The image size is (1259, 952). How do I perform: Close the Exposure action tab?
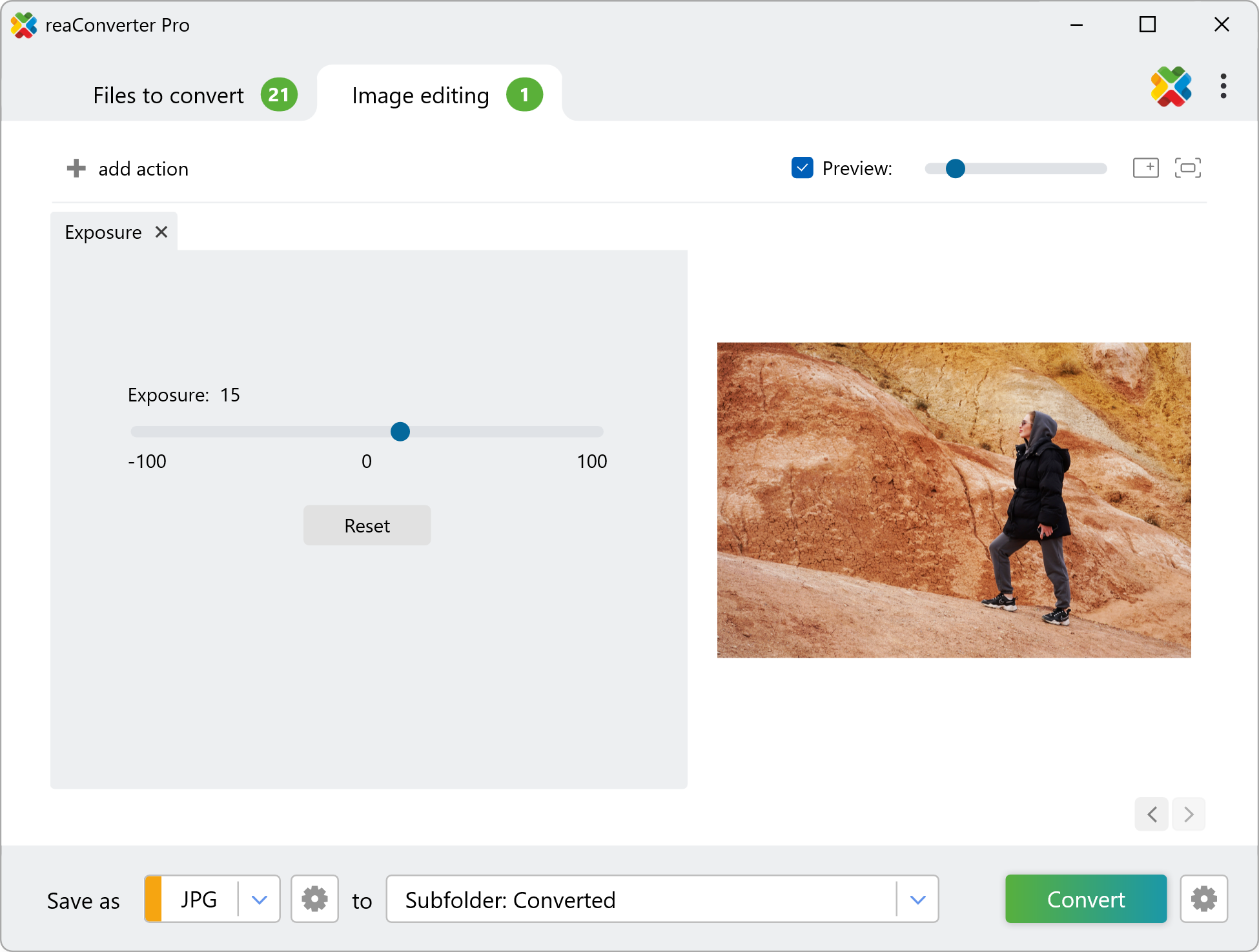[x=161, y=232]
